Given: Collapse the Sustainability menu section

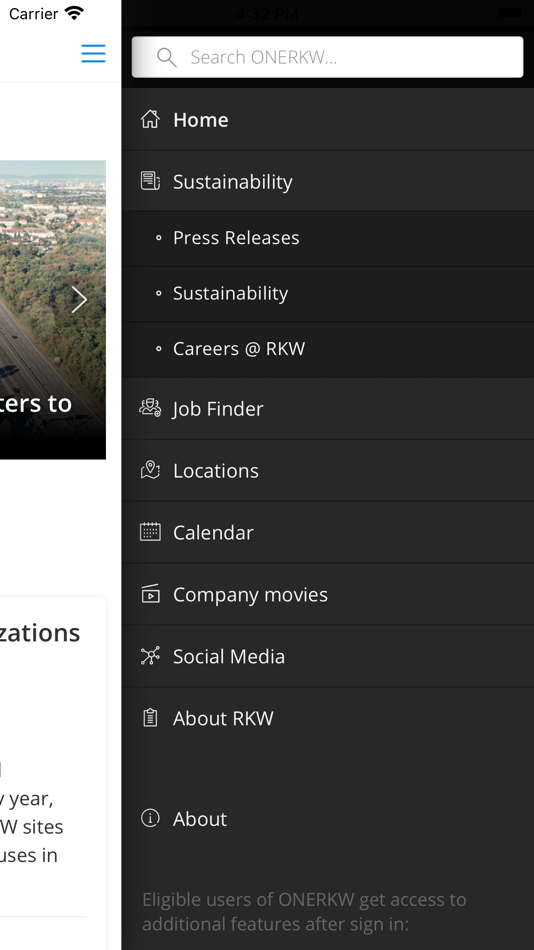Looking at the screenshot, I should tap(328, 181).
